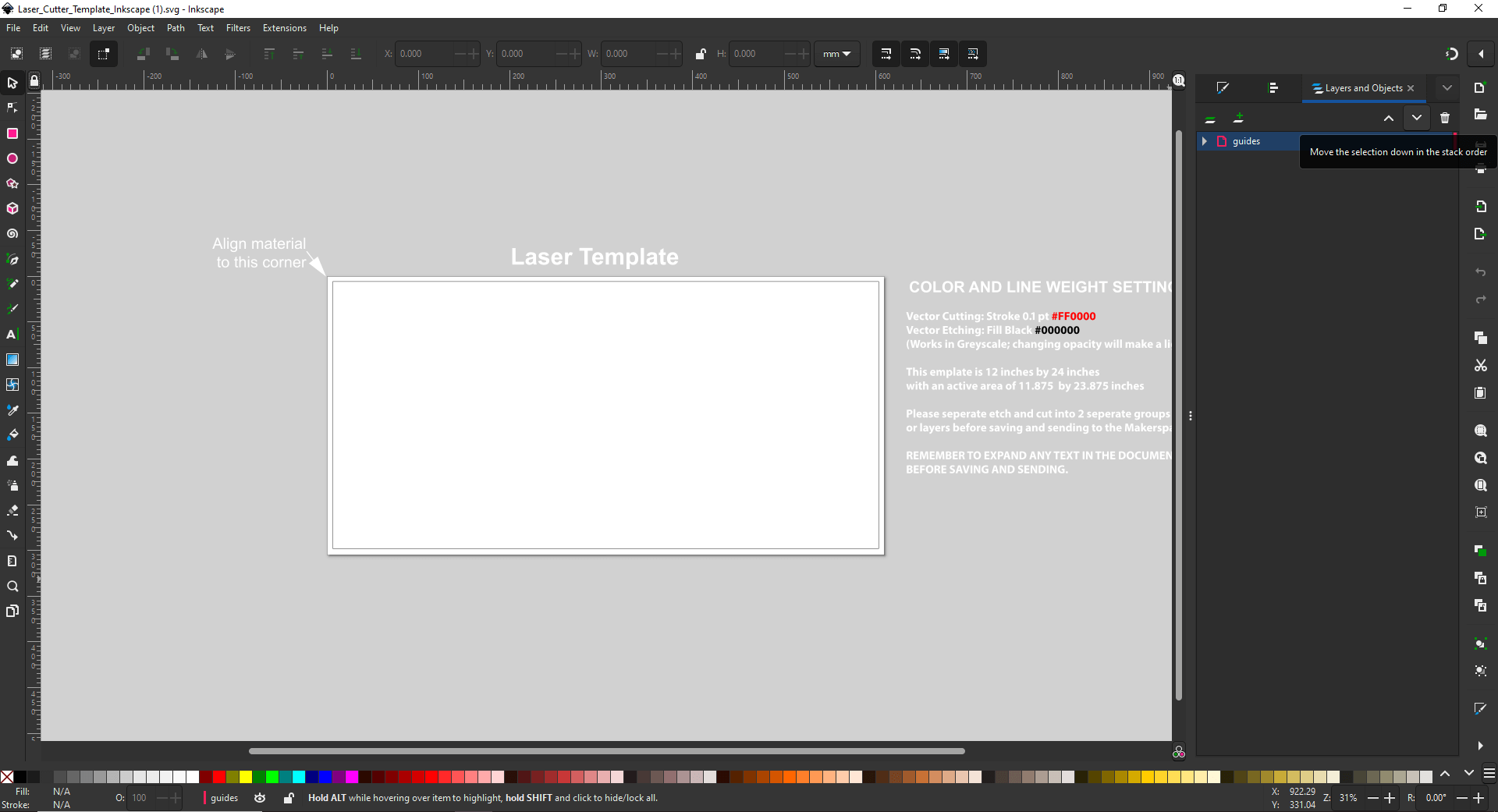
Task: Delete the selected layer via the trash button
Action: click(1445, 118)
